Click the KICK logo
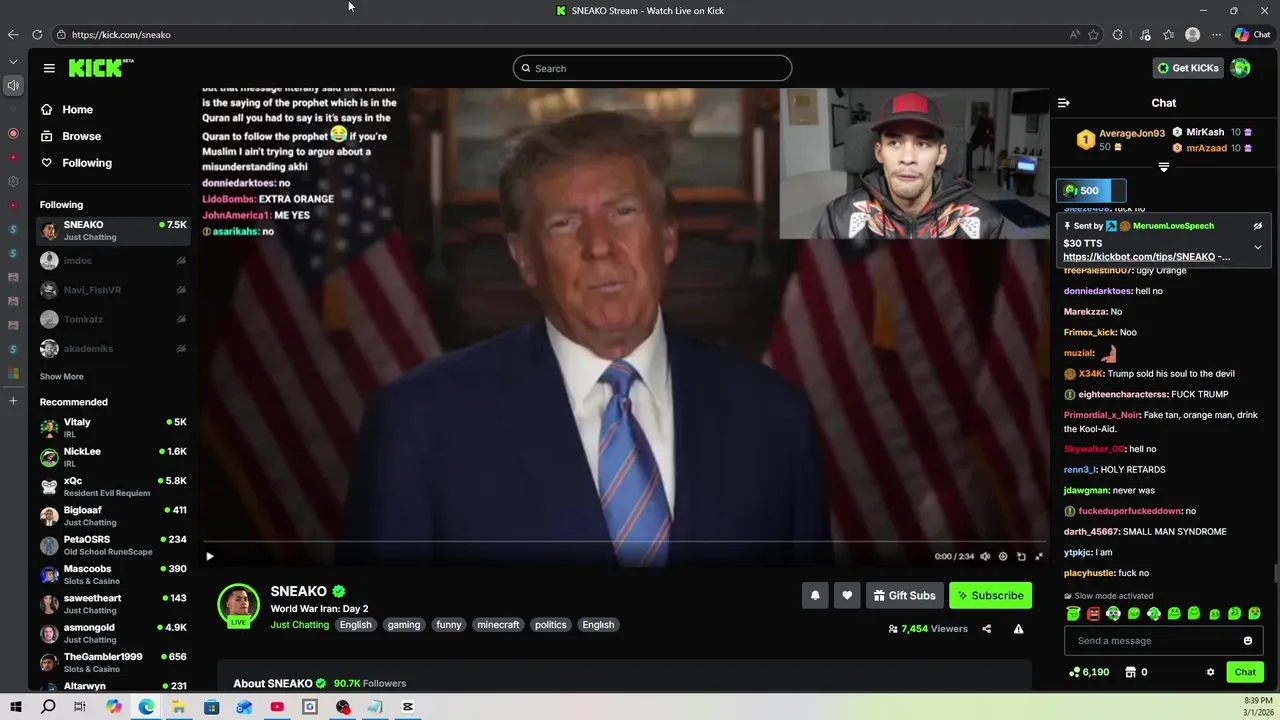This screenshot has height=720, width=1280. click(101, 68)
